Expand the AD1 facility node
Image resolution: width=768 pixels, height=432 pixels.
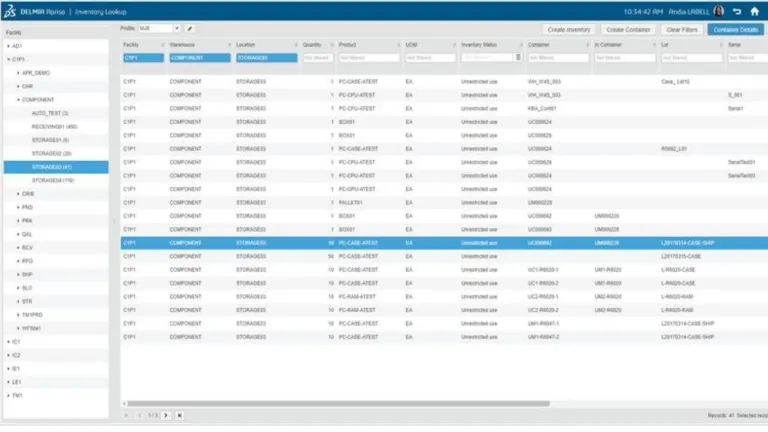pyautogui.click(x=8, y=46)
